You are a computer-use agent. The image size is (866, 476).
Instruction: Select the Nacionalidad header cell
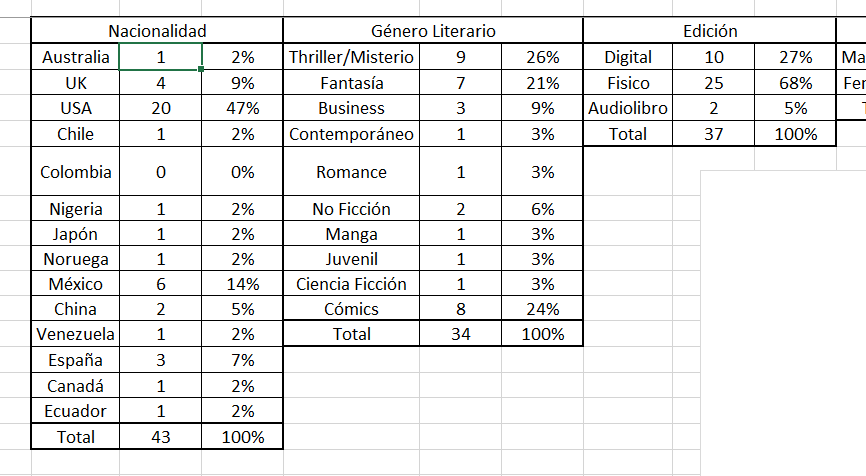tap(157, 31)
